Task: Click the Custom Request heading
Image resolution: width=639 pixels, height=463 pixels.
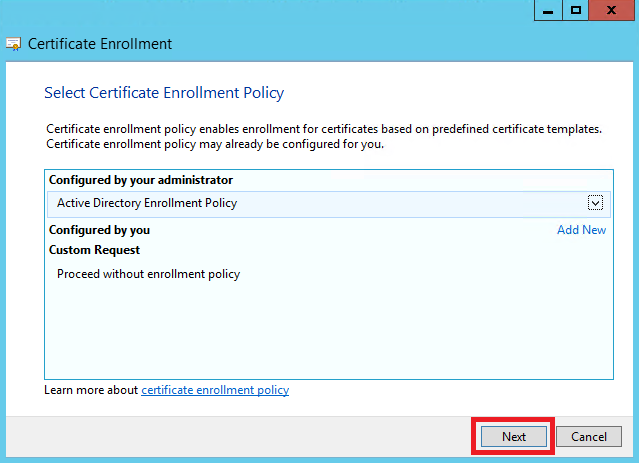Action: click(x=94, y=250)
